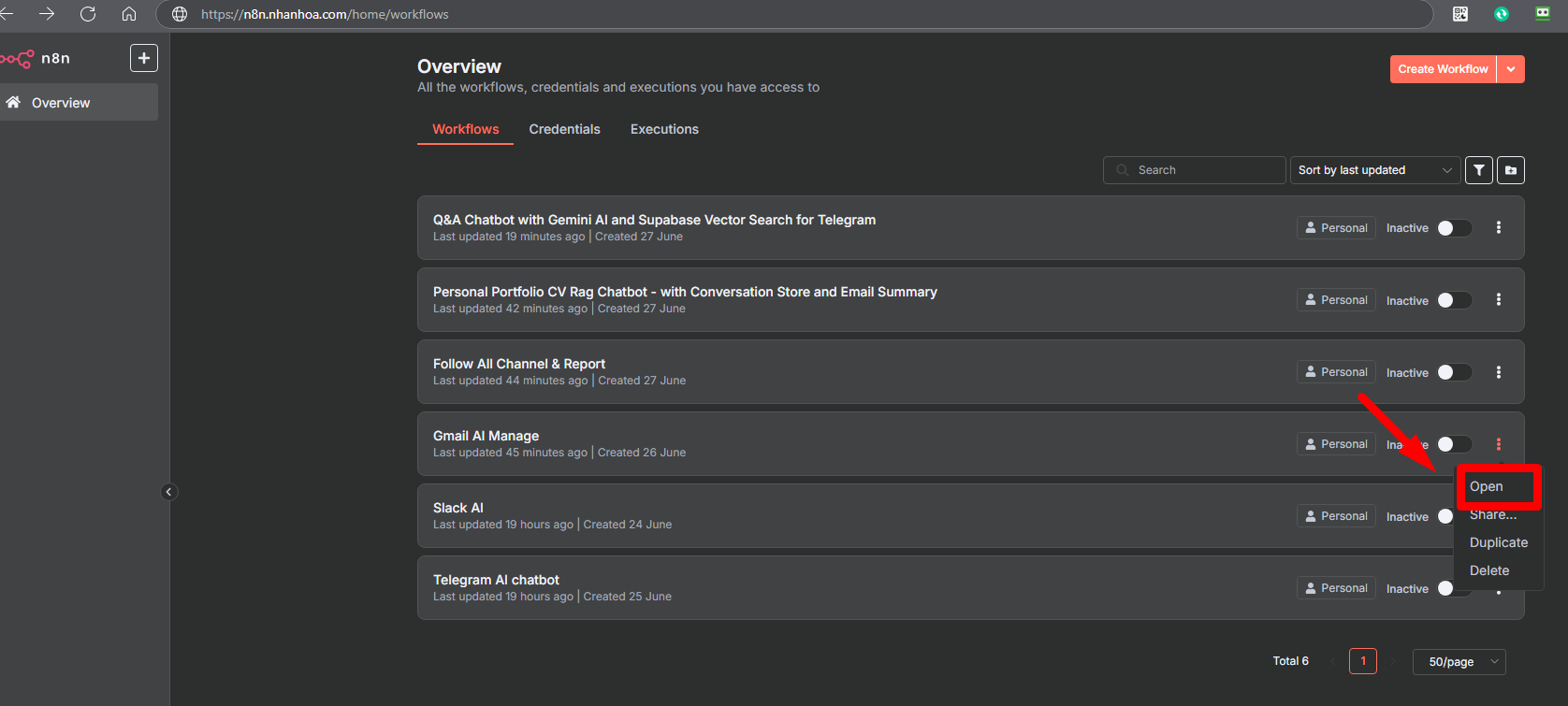
Task: Click the green circular extension icon
Action: pos(1502,14)
